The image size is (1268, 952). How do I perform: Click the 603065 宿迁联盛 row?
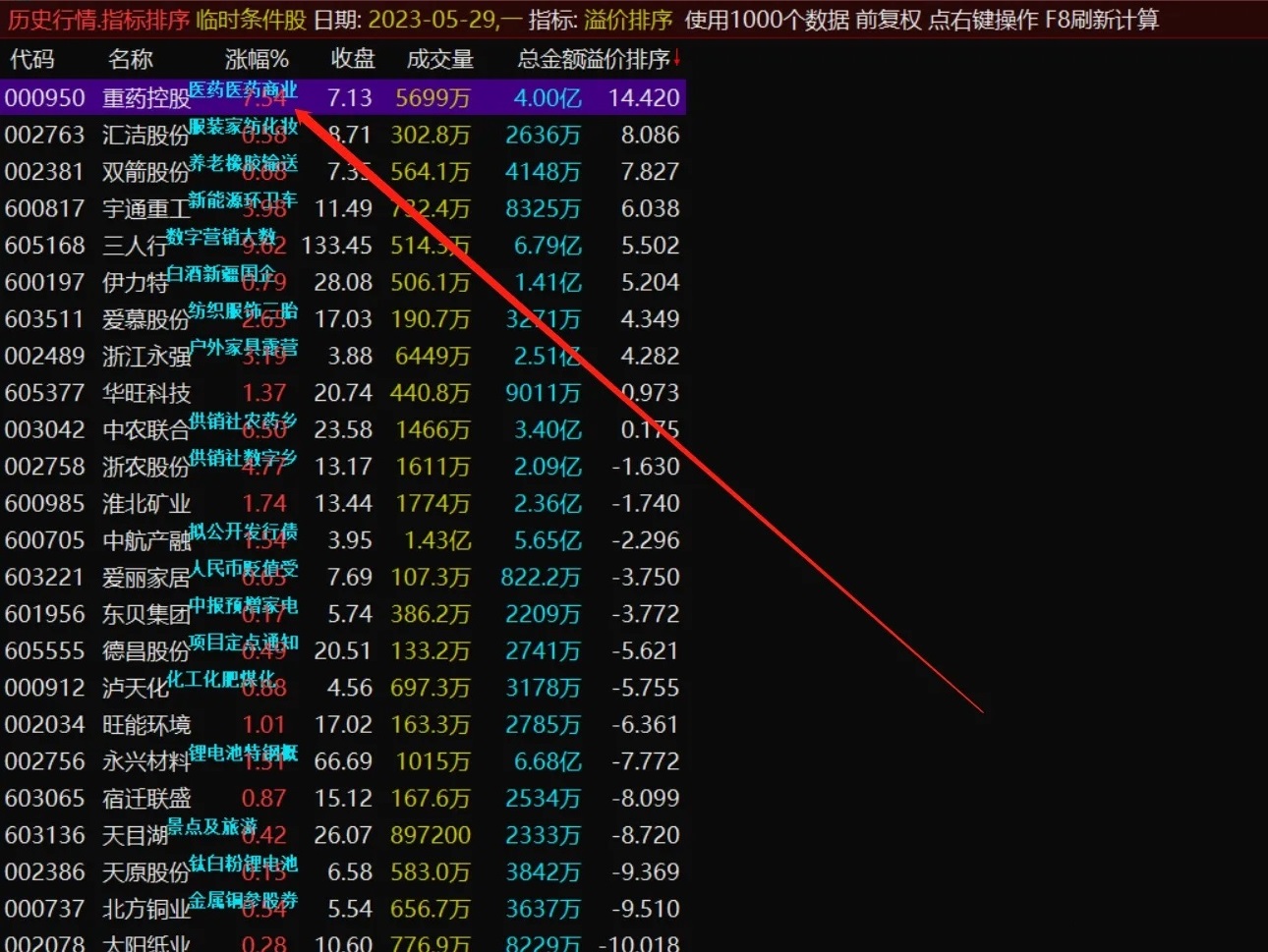[342, 798]
